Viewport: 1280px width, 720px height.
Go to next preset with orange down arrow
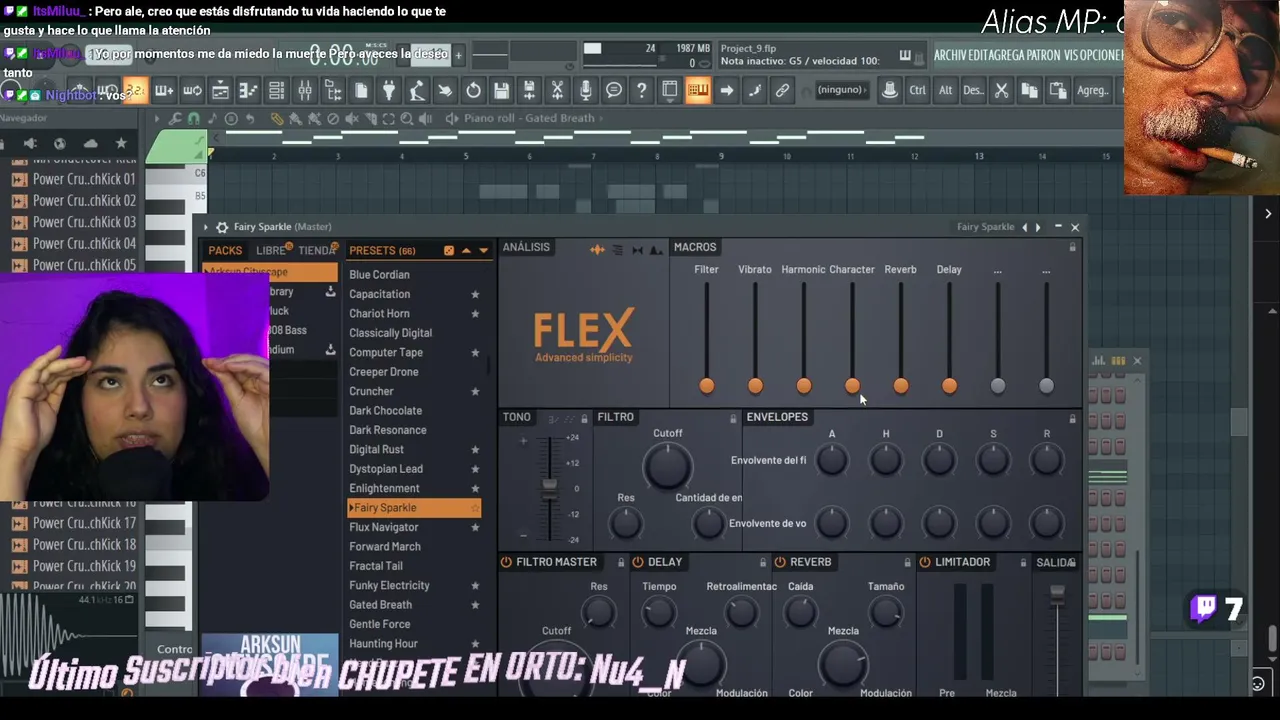tap(483, 250)
